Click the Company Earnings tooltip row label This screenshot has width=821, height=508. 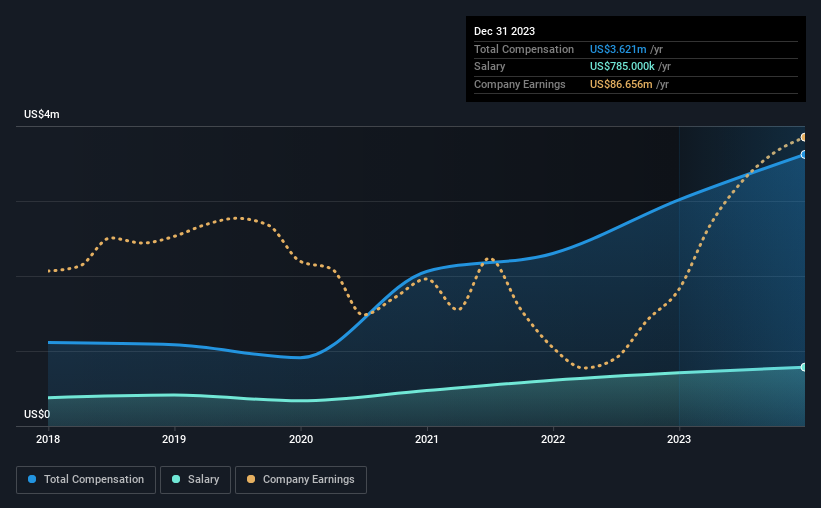(x=519, y=84)
